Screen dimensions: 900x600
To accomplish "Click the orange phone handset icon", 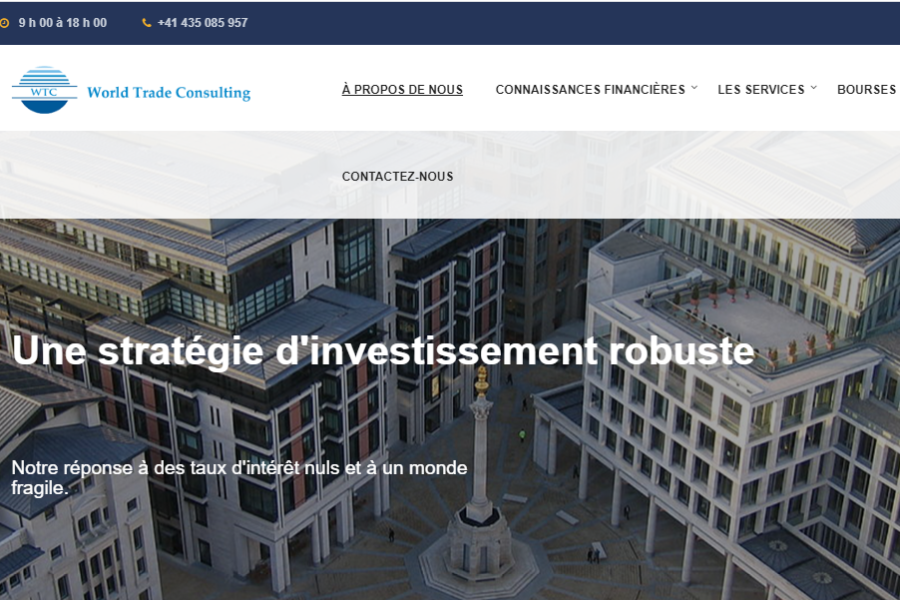I will [146, 23].
